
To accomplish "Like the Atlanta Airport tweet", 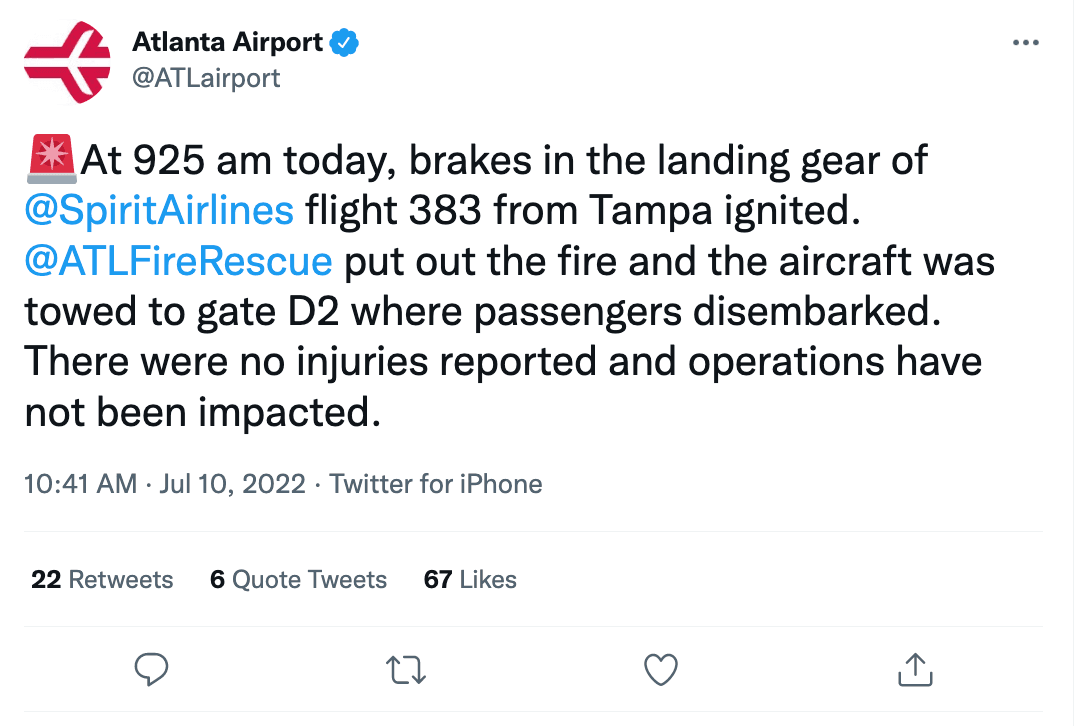I will (661, 669).
